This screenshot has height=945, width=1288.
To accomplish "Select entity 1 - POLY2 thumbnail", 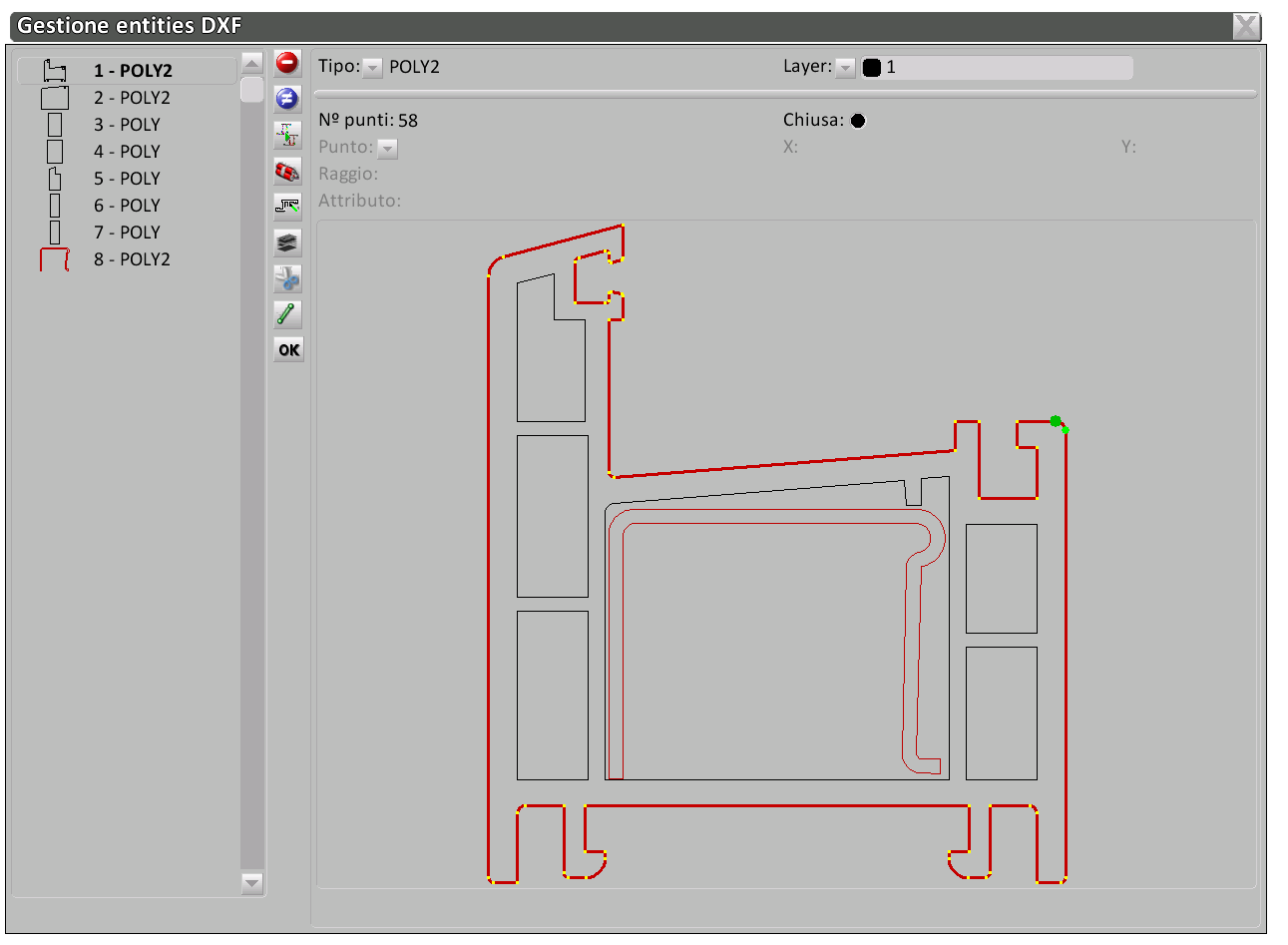I will [x=55, y=71].
